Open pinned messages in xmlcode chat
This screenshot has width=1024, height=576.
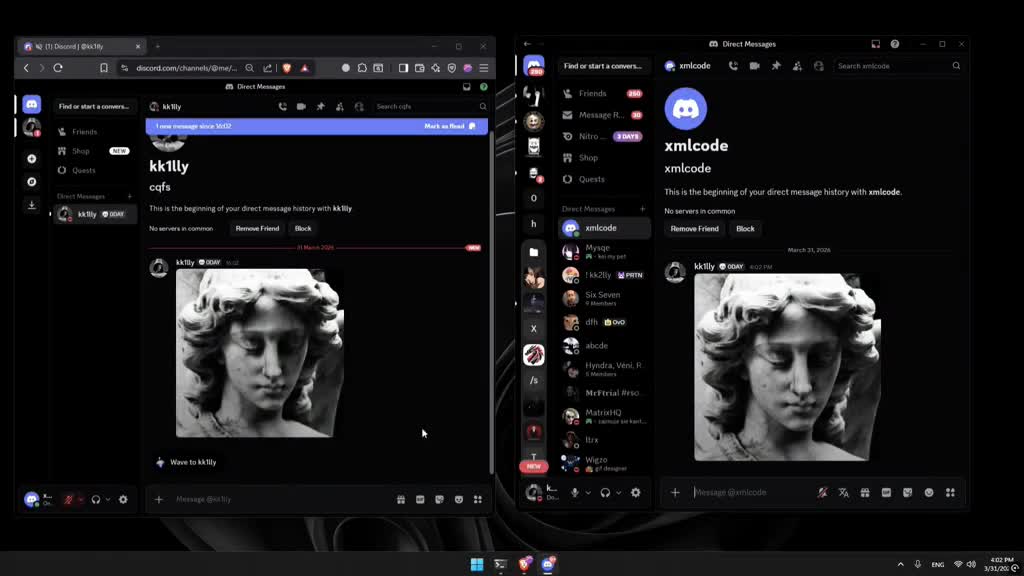coord(776,66)
